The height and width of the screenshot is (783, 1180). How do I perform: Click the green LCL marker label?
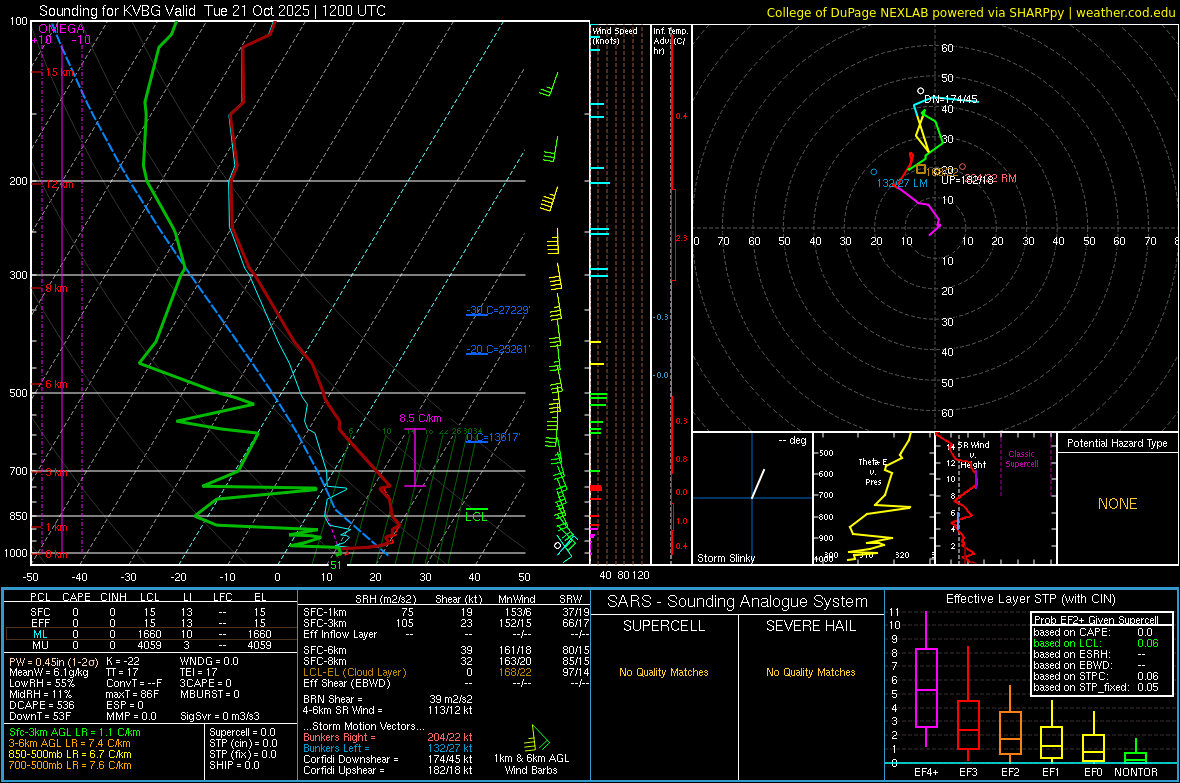coord(476,516)
